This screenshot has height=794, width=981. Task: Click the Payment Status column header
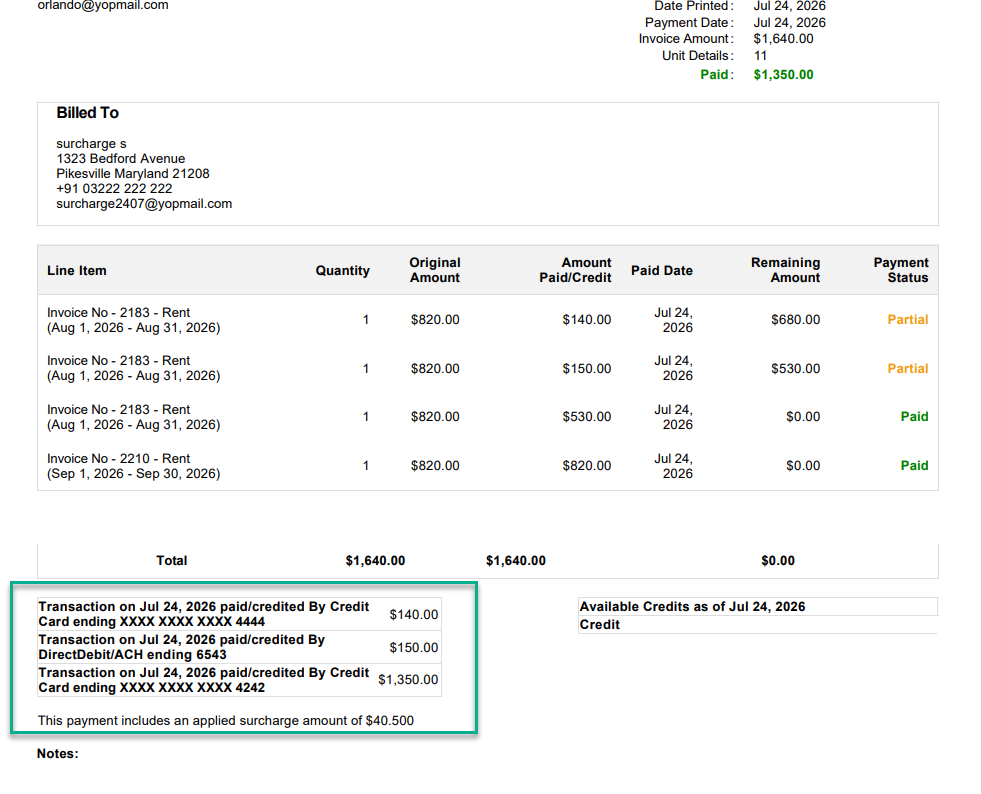[901, 270]
